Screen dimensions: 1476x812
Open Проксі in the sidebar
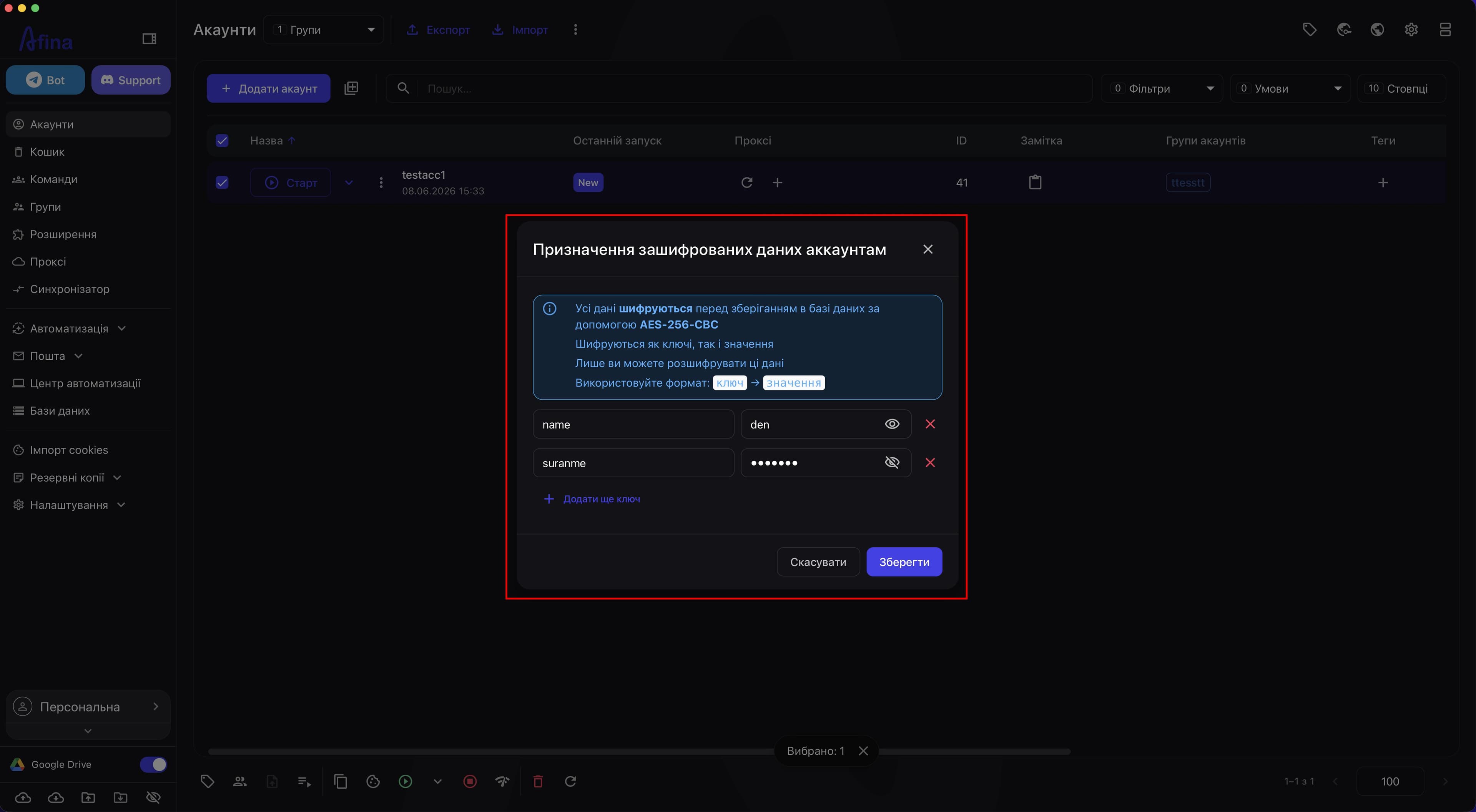click(88, 262)
